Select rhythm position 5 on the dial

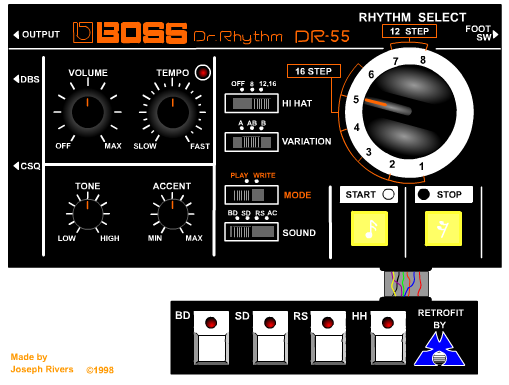[356, 99]
